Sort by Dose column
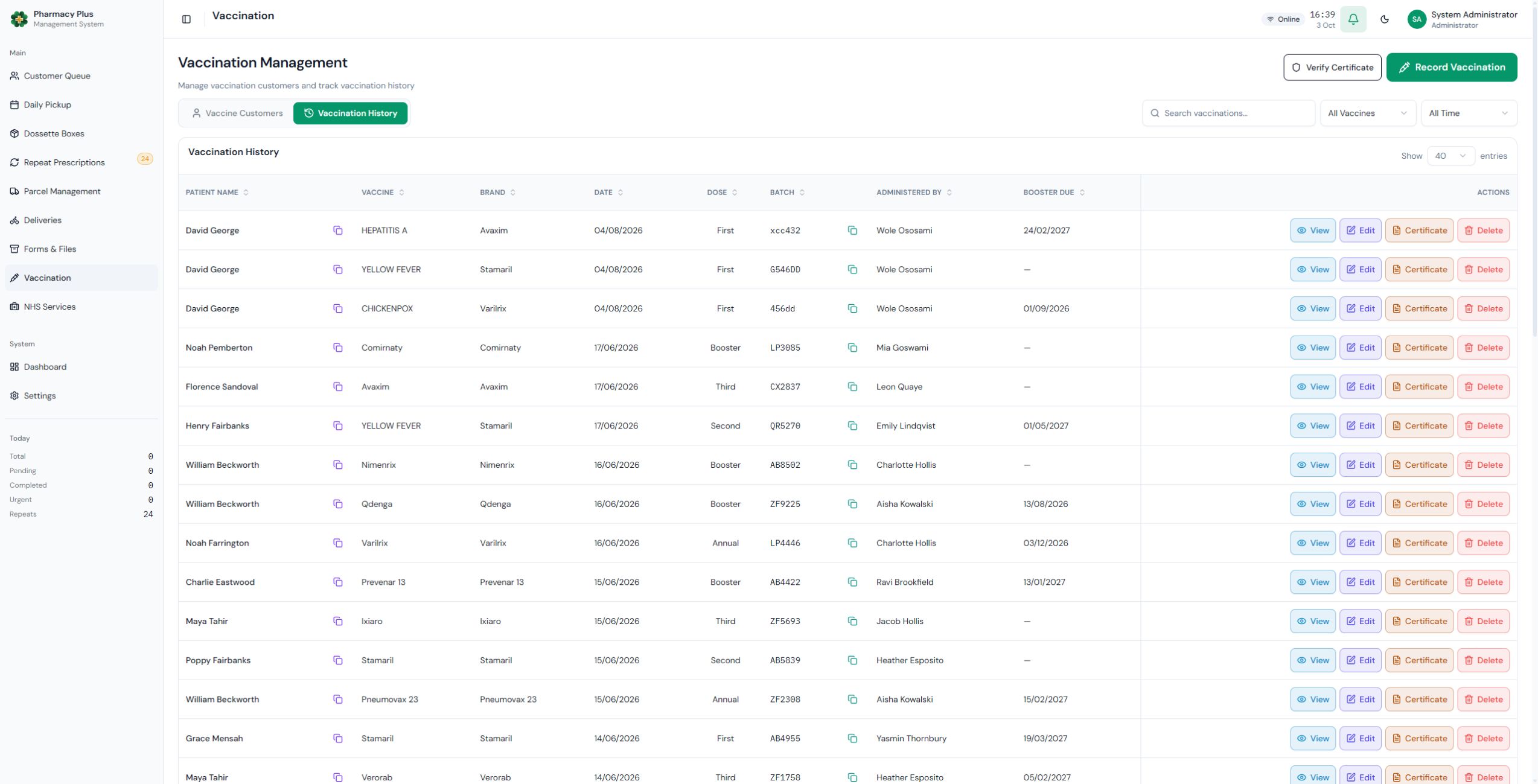The height and width of the screenshot is (784, 1538). click(x=722, y=193)
